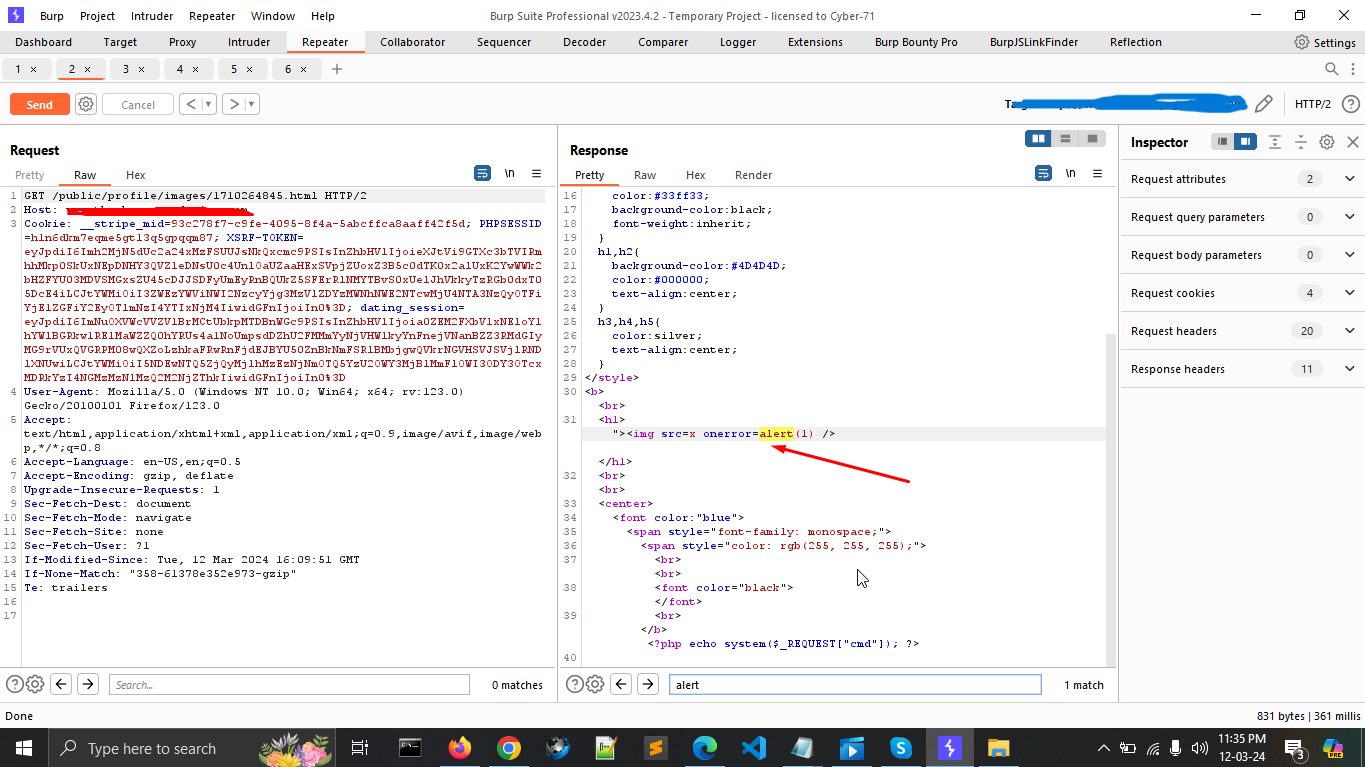Go to next match in Response search
The width and height of the screenshot is (1365, 767).
pos(648,684)
